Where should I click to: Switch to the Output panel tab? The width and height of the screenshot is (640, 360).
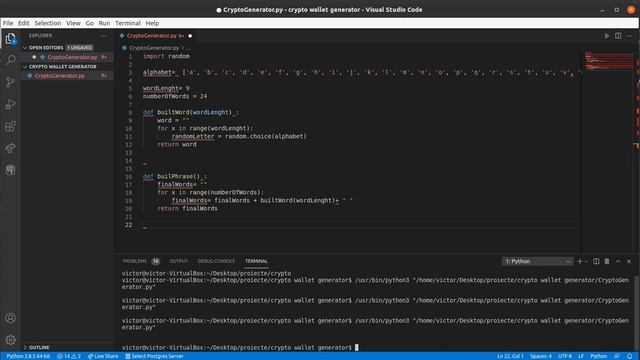178,261
